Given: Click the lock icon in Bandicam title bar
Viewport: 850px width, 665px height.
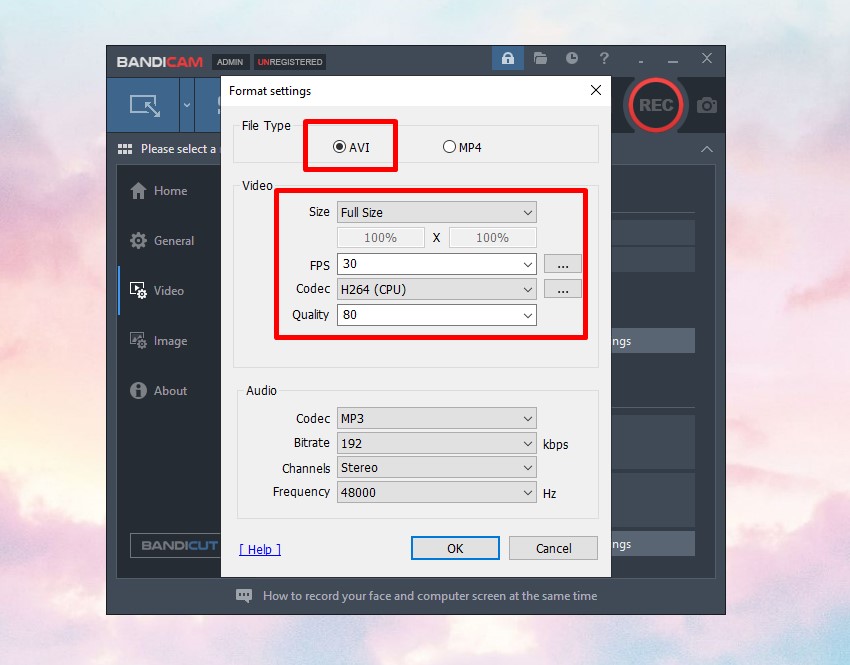Looking at the screenshot, I should point(507,58).
